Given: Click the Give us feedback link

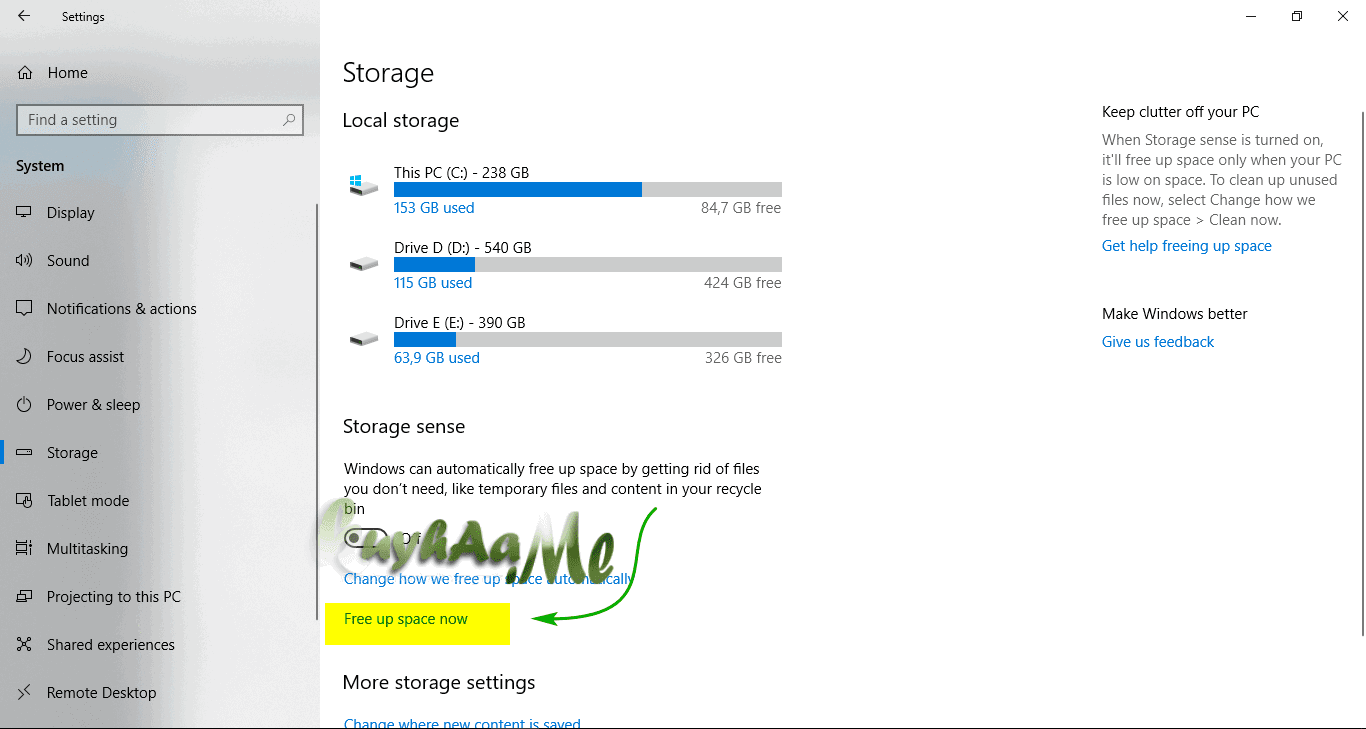Looking at the screenshot, I should pos(1158,342).
